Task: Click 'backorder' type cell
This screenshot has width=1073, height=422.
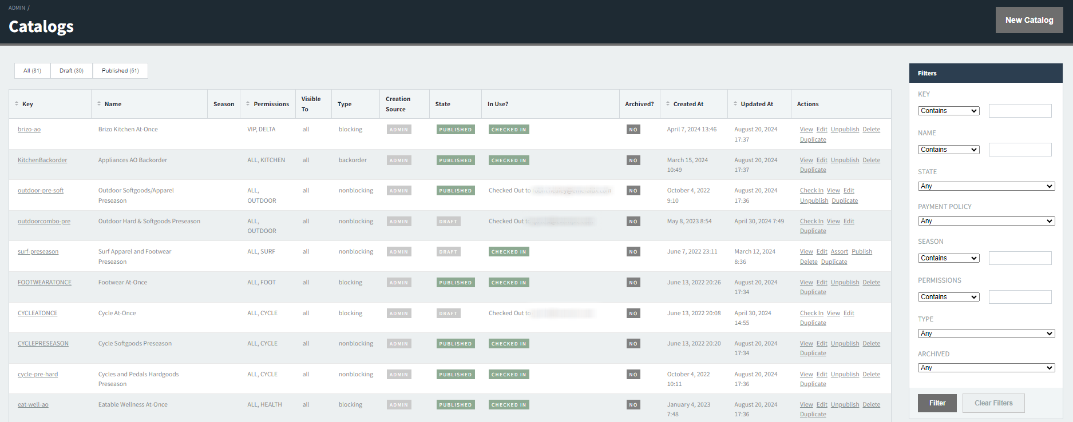Action: point(352,160)
